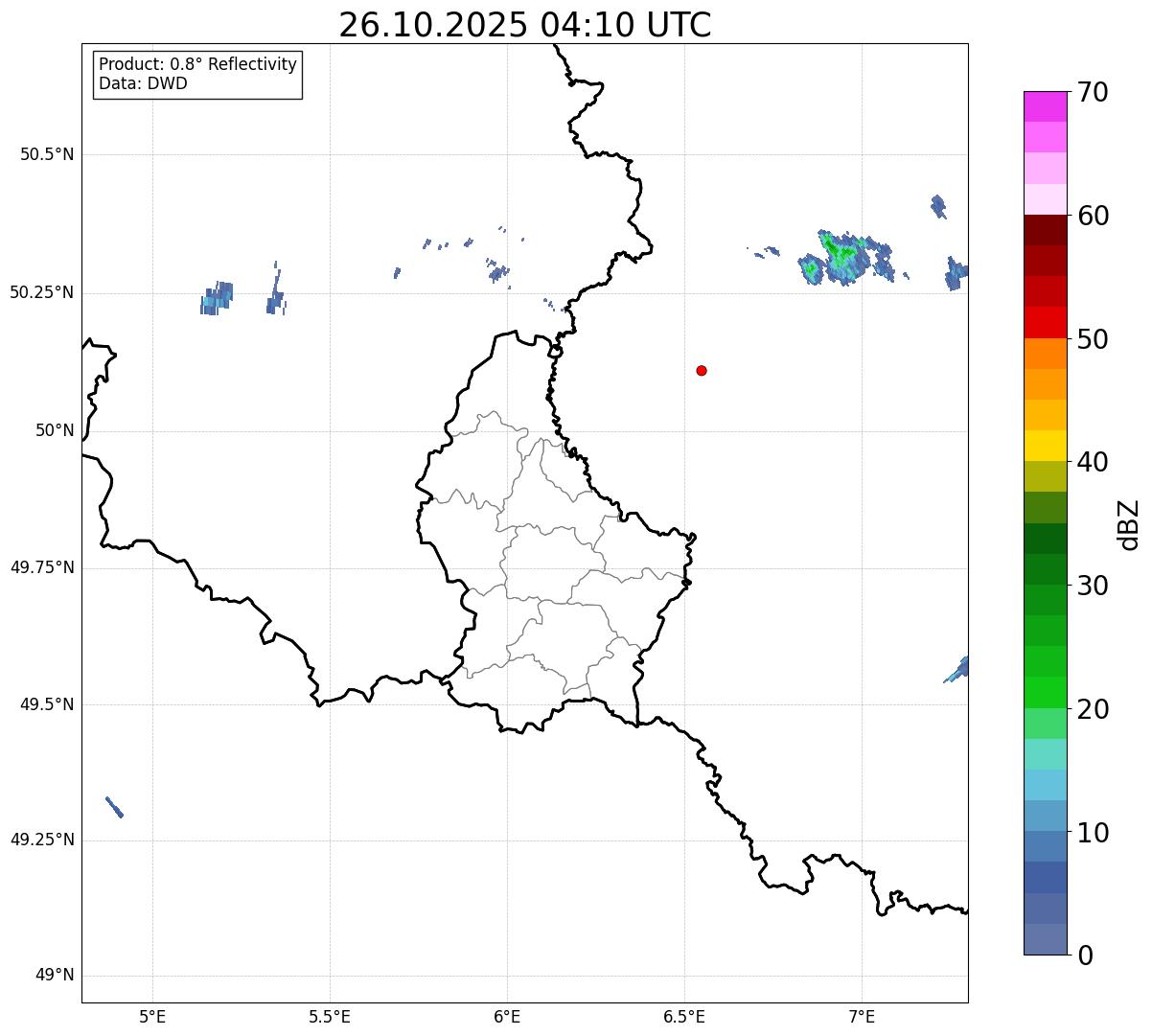
Task: Click the 7°E longitude tick label
Action: point(862,1016)
